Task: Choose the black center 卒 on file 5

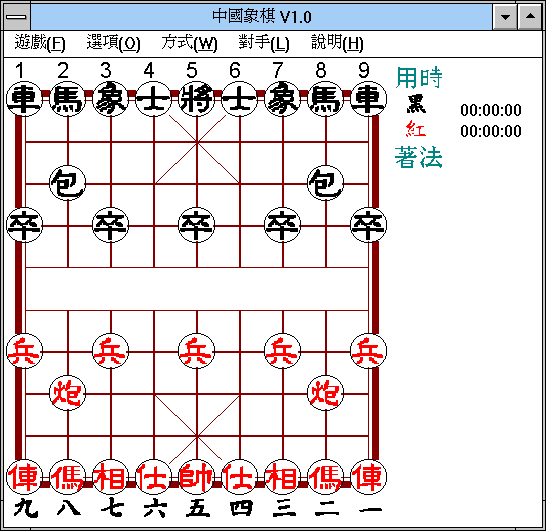Action: pyautogui.click(x=197, y=225)
